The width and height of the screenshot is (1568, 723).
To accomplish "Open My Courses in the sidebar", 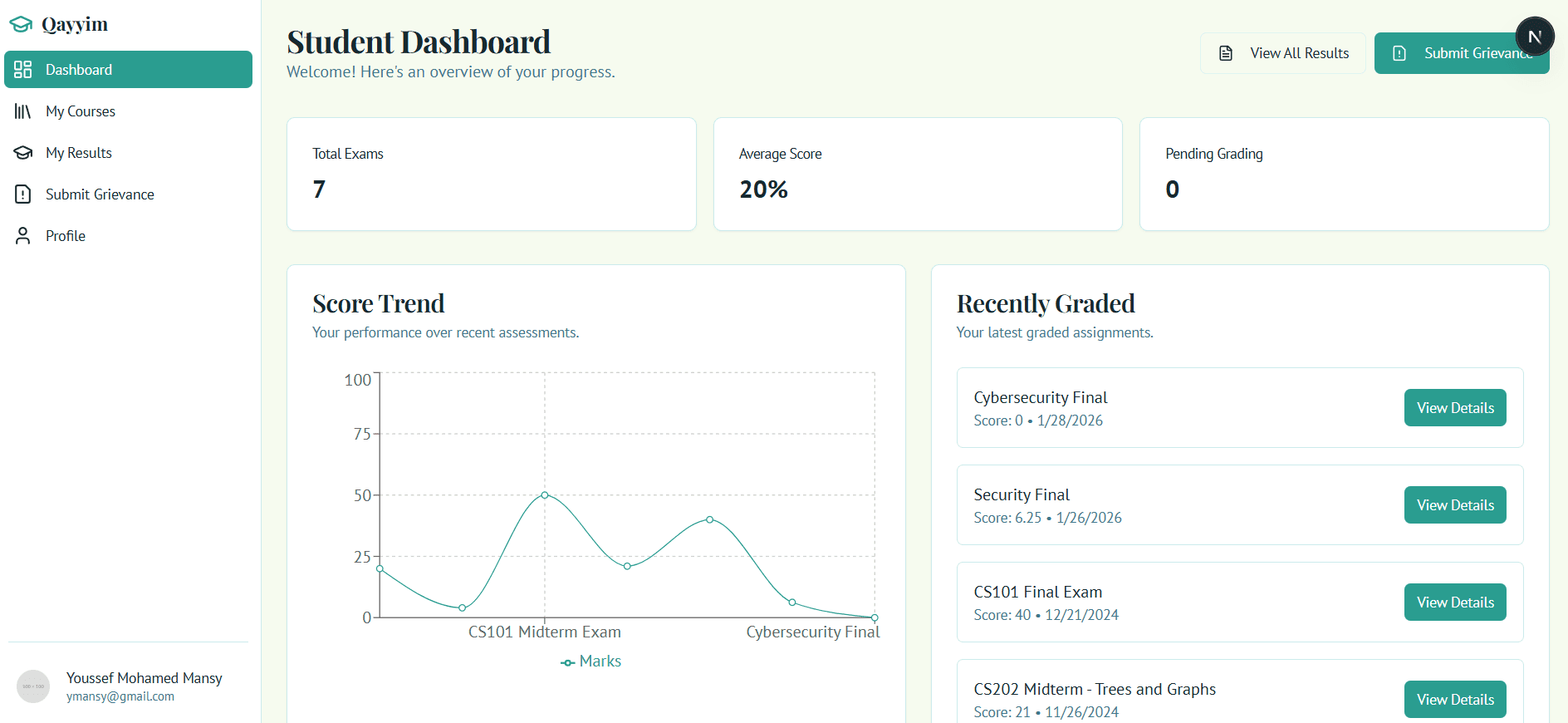I will [128, 111].
